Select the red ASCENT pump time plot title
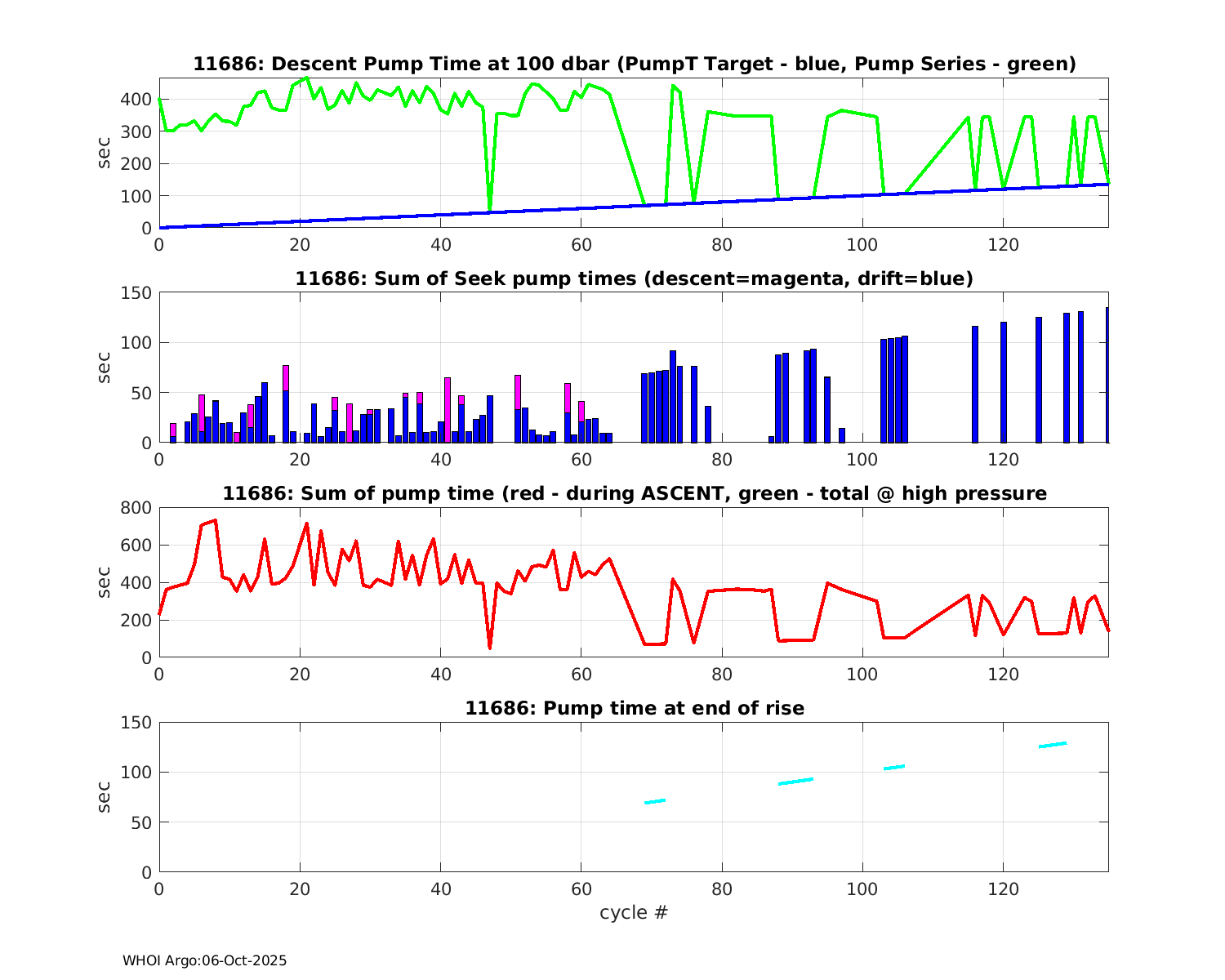Image resolution: width=1225 pixels, height=980 pixels. (634, 493)
